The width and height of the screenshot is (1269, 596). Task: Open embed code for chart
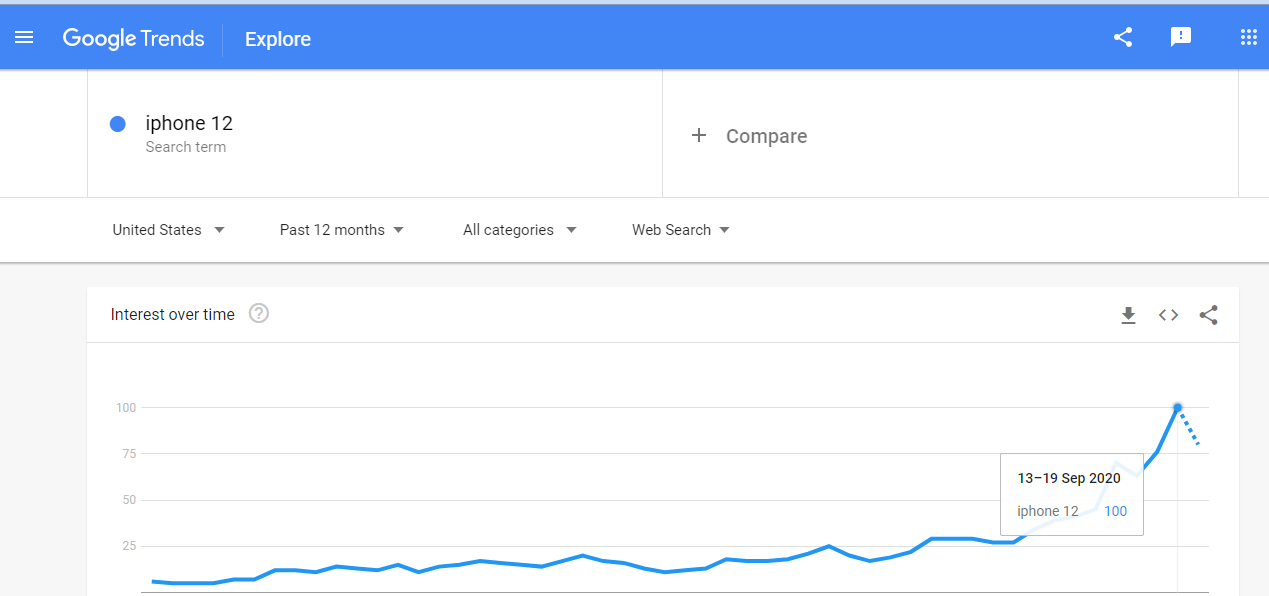point(1168,315)
